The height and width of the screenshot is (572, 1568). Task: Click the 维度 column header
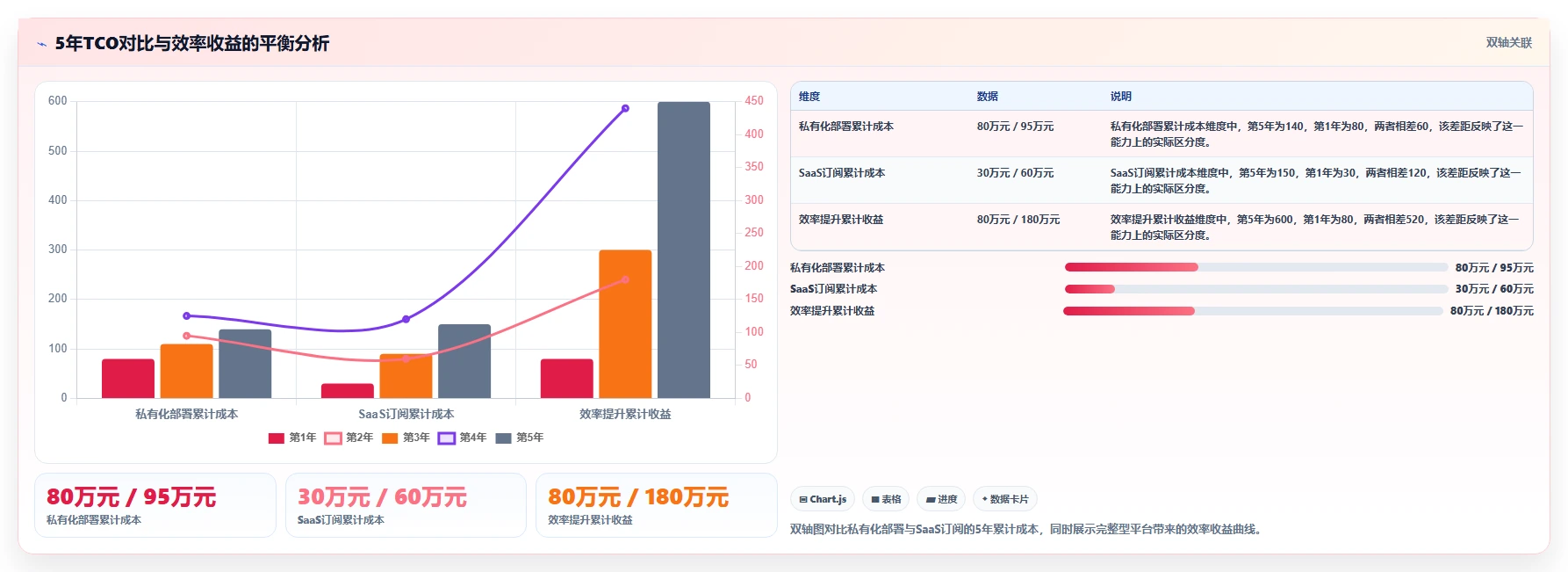tap(809, 97)
